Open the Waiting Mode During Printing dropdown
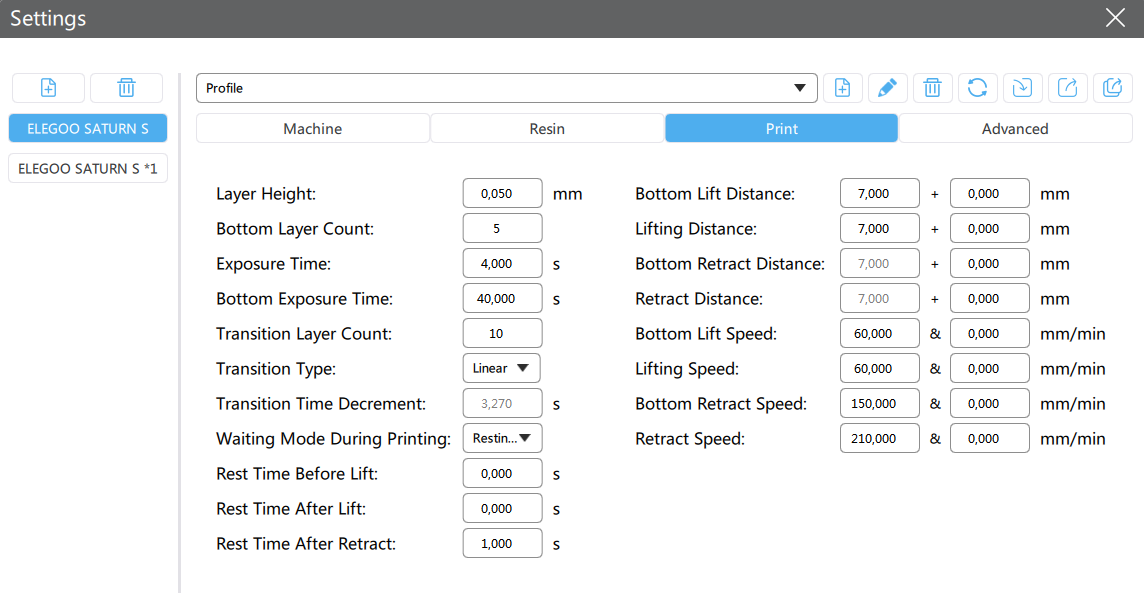Viewport: 1144px width, 616px height. (x=502, y=438)
